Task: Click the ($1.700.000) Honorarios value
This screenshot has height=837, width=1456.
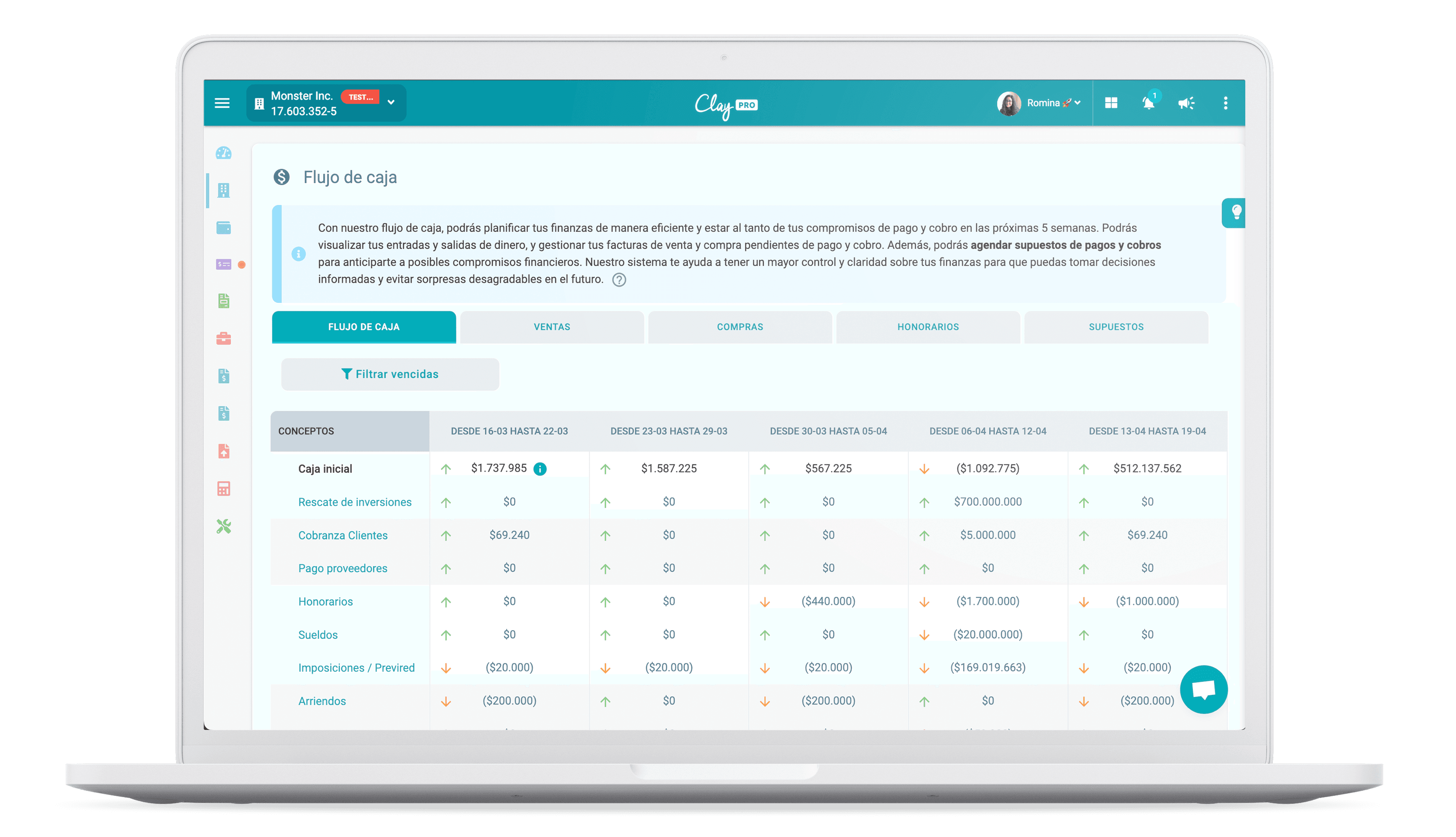Action: (988, 602)
